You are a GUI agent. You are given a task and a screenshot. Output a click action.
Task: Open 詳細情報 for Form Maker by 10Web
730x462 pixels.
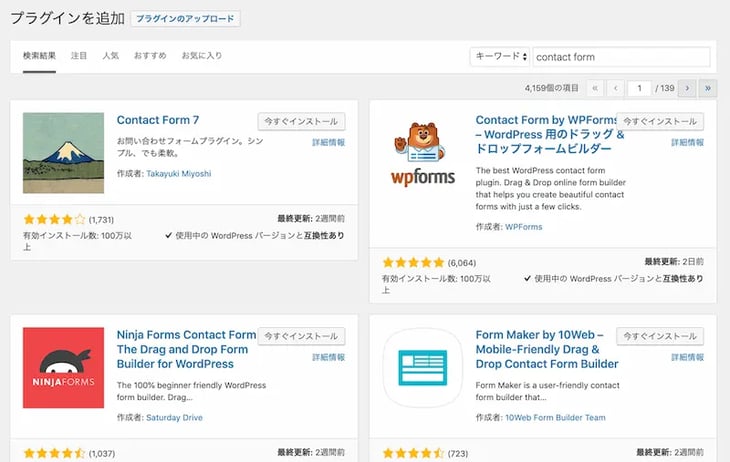coord(687,357)
